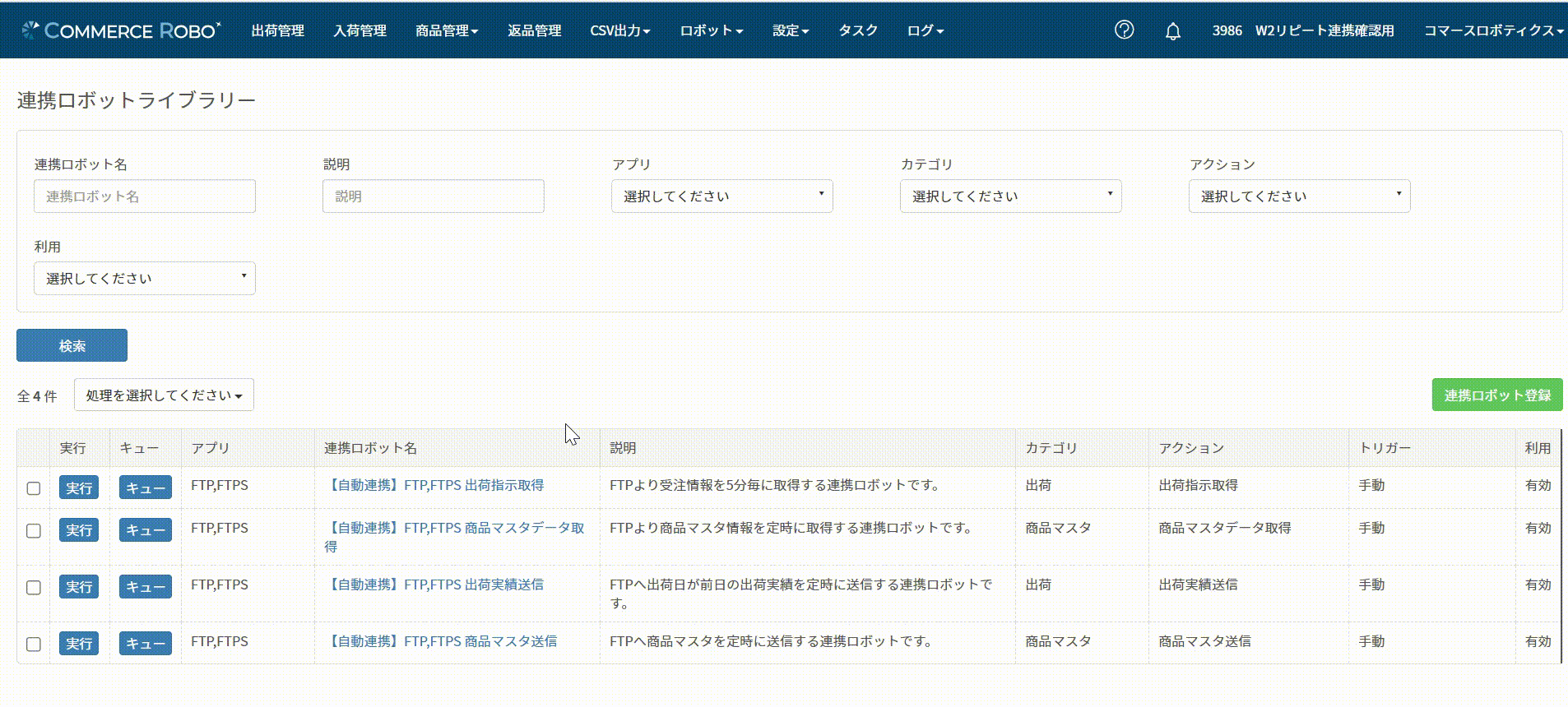Queue キュー for 商品マスタ送信 robot

click(x=146, y=644)
